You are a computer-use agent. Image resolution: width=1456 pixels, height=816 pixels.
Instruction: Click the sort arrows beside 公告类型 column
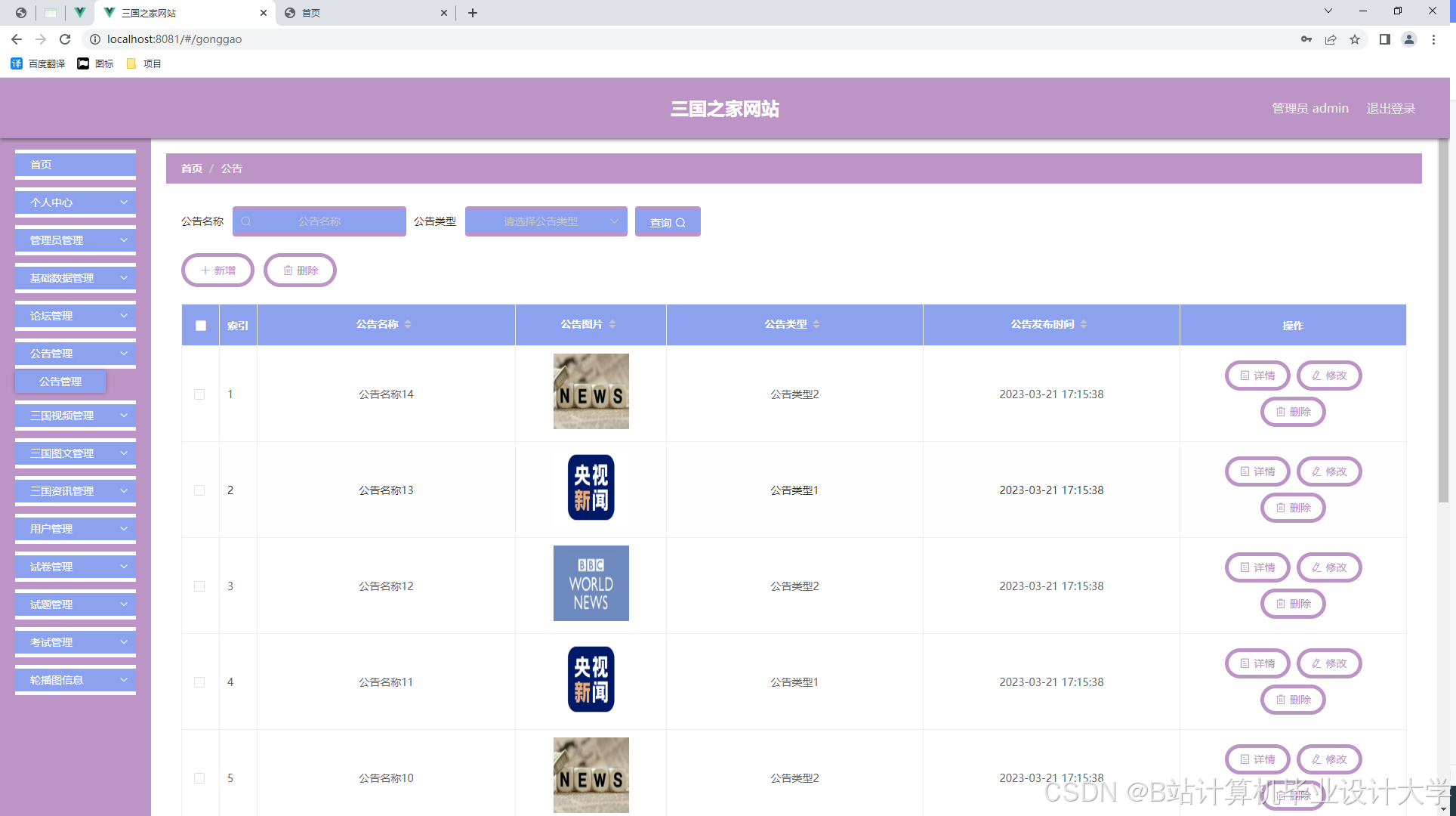pyautogui.click(x=816, y=324)
